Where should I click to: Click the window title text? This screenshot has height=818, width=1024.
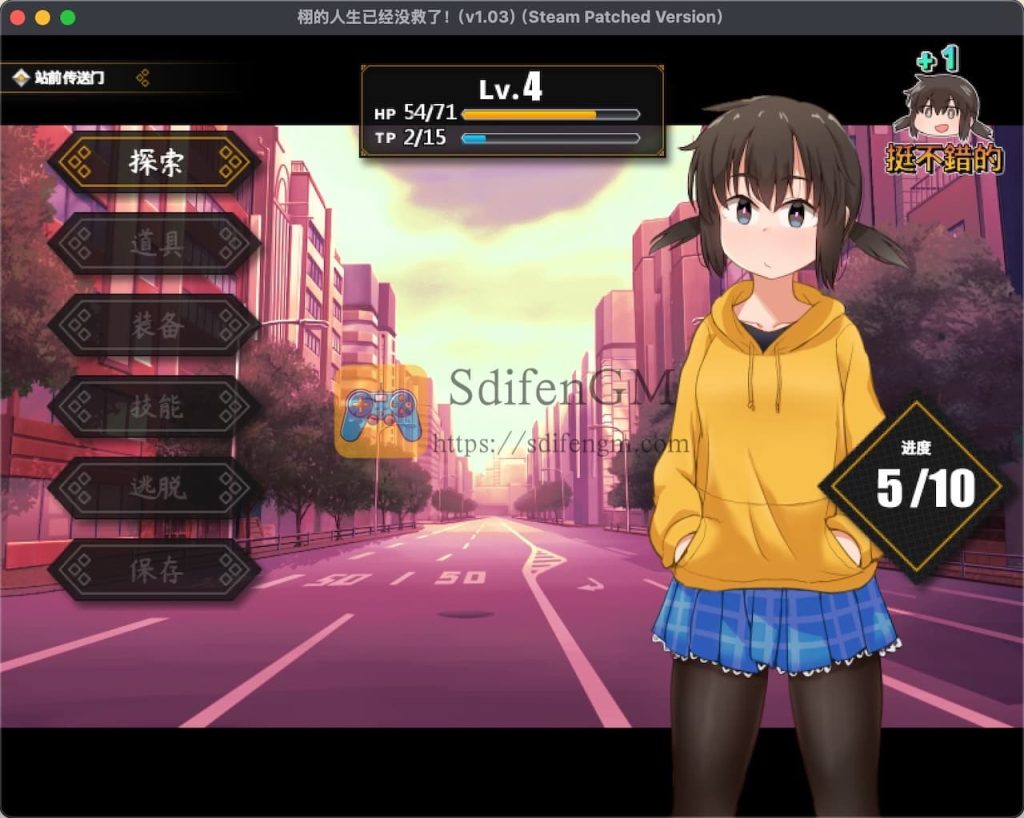tap(510, 17)
